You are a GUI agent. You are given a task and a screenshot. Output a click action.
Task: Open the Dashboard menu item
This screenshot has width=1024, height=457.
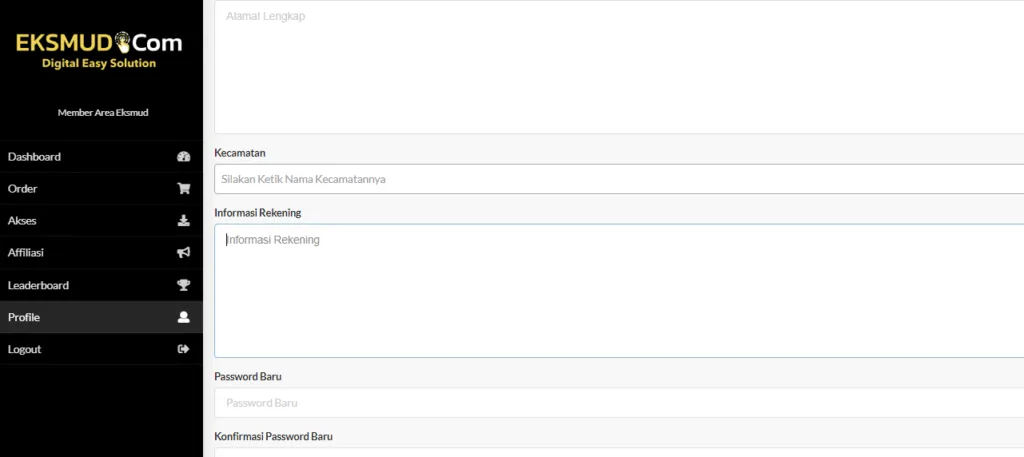[35, 157]
